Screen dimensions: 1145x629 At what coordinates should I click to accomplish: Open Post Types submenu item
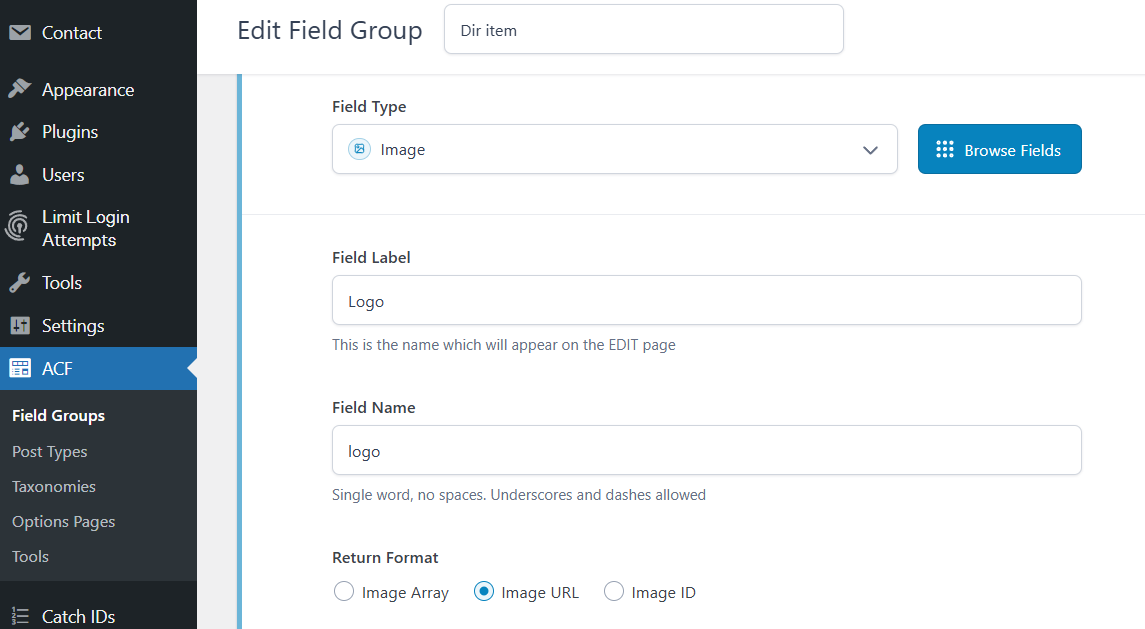coord(50,452)
